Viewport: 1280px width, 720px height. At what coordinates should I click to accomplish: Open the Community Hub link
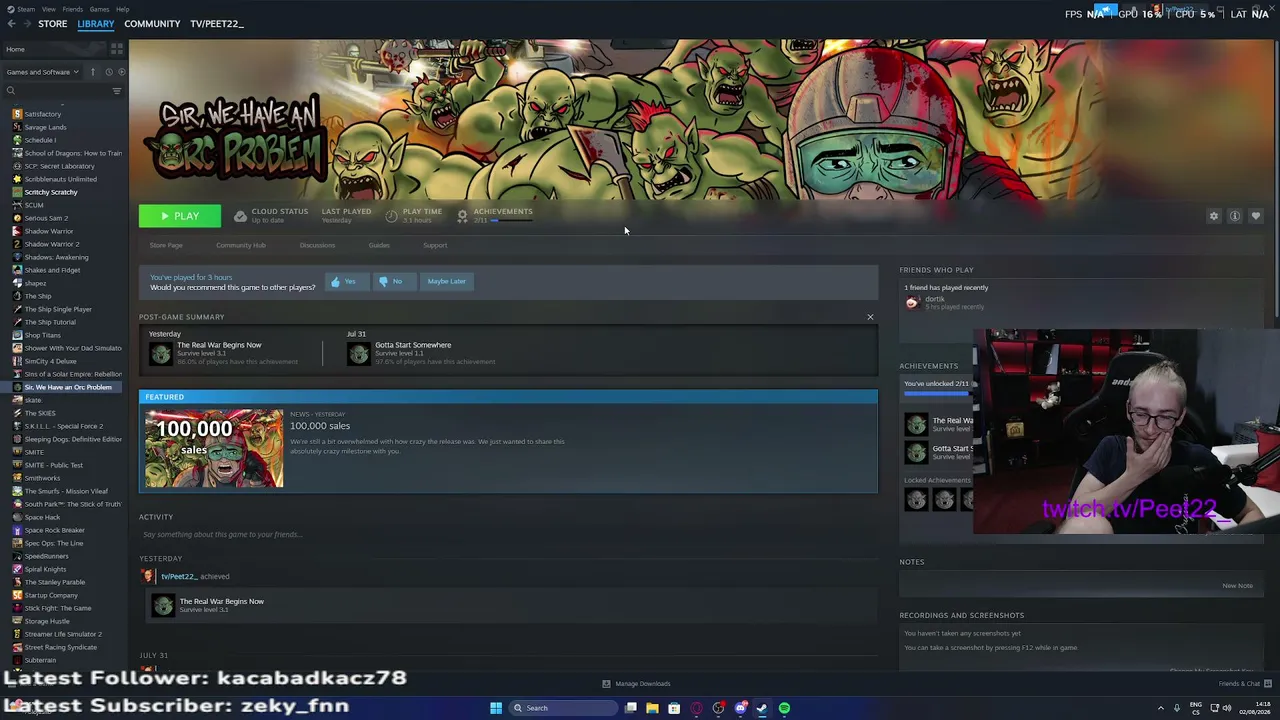241,245
